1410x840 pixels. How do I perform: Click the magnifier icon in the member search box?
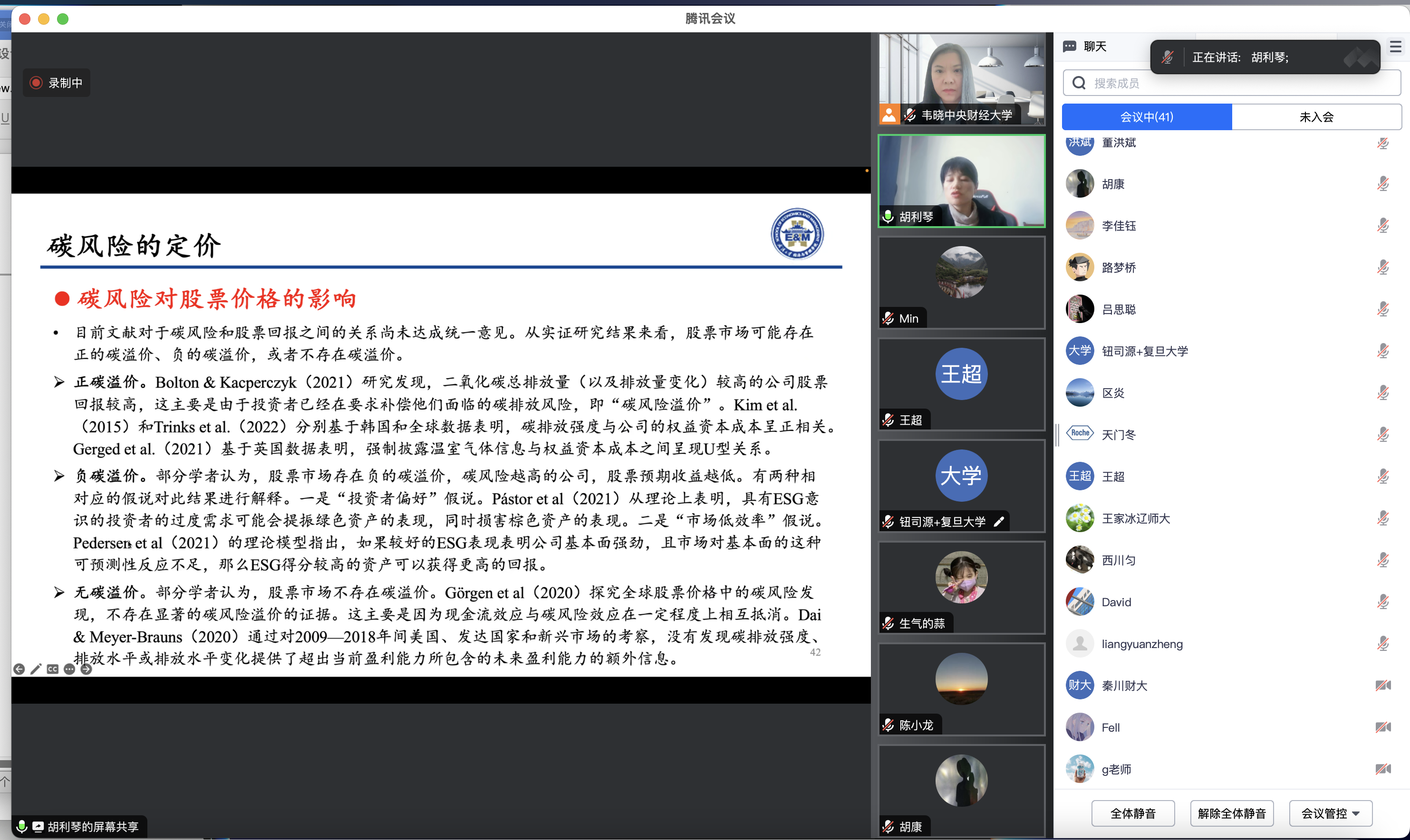(x=1079, y=82)
